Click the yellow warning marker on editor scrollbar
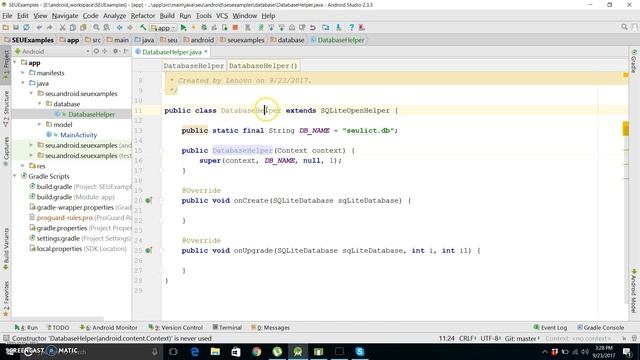This screenshot has width=640, height=360. point(625,129)
